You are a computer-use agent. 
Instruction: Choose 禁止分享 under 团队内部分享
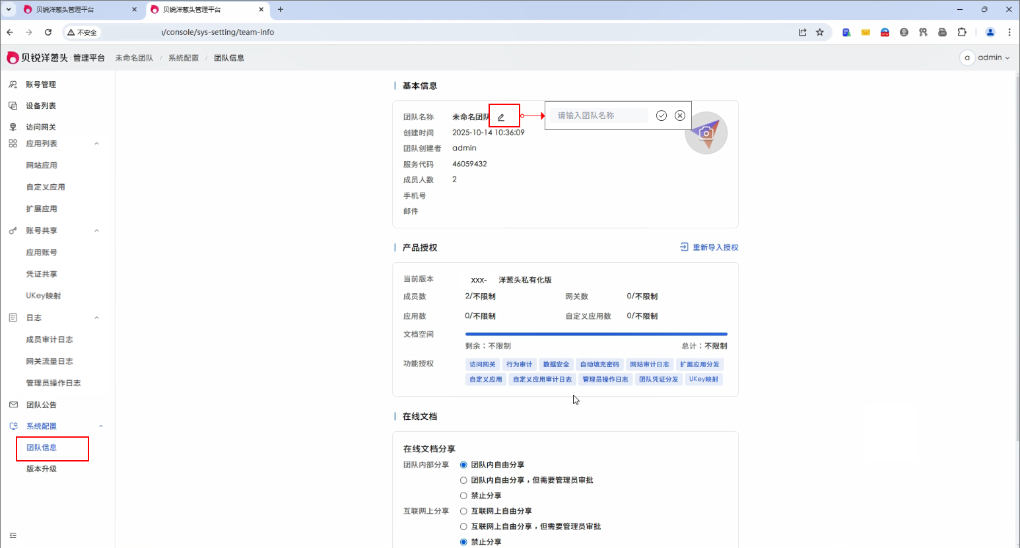coord(463,495)
